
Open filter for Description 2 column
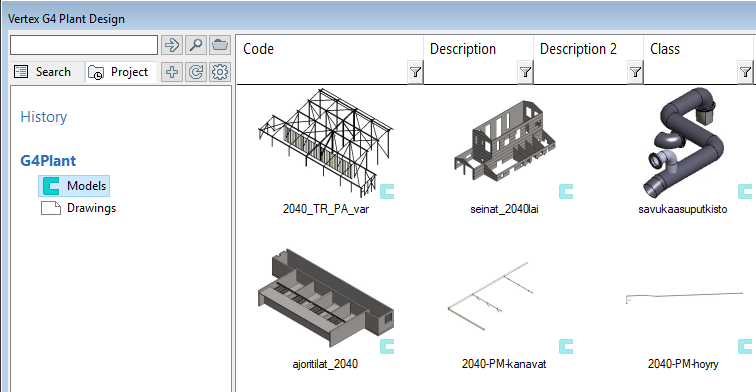(635, 72)
